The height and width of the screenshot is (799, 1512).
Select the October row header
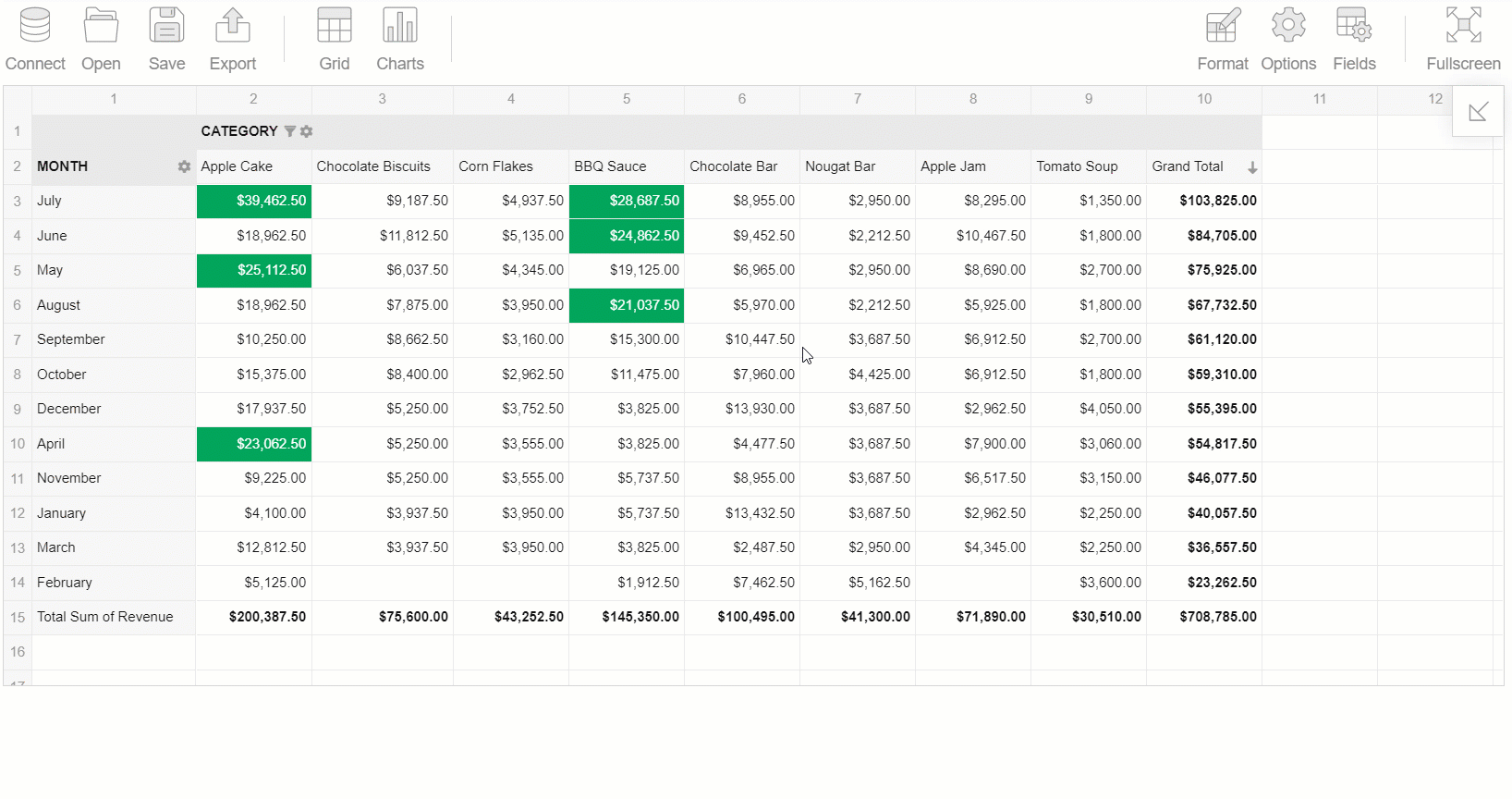point(114,375)
